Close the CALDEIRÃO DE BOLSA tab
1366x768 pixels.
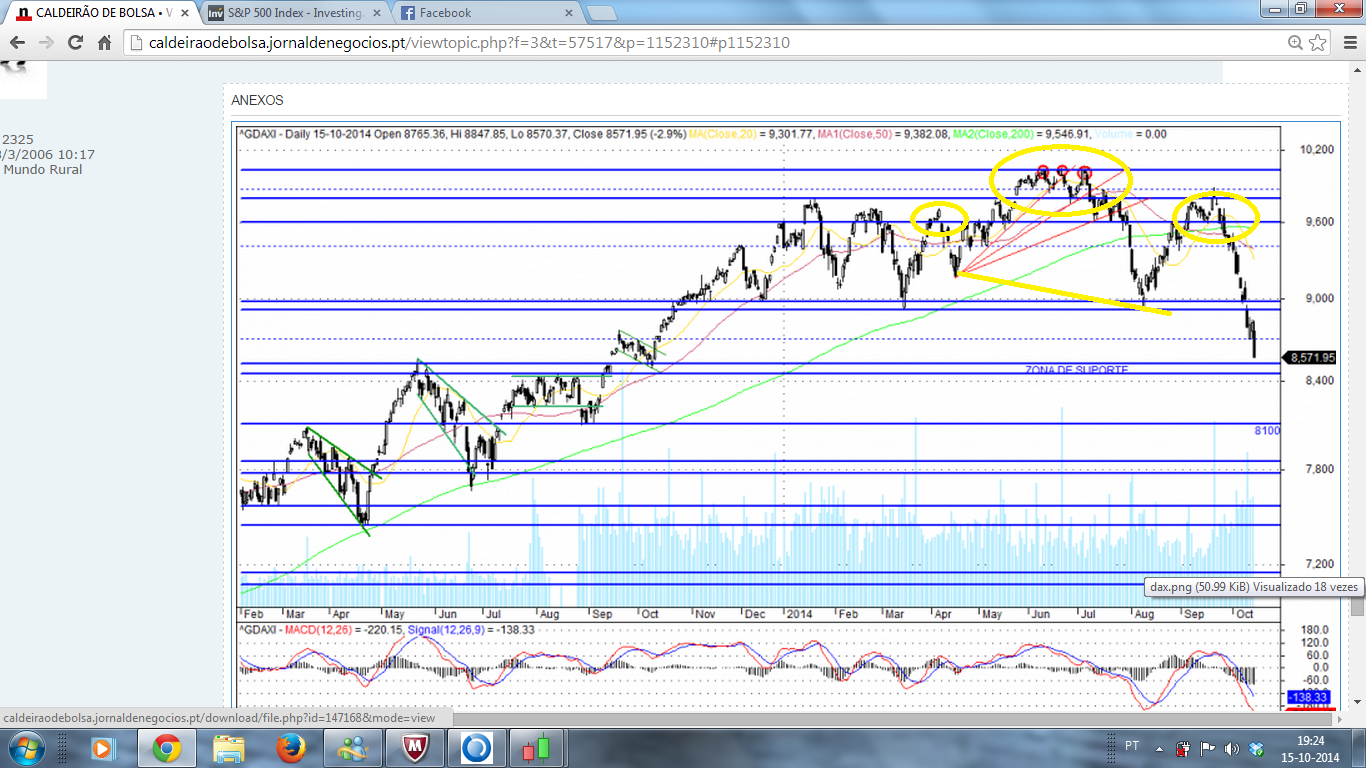click(x=184, y=13)
